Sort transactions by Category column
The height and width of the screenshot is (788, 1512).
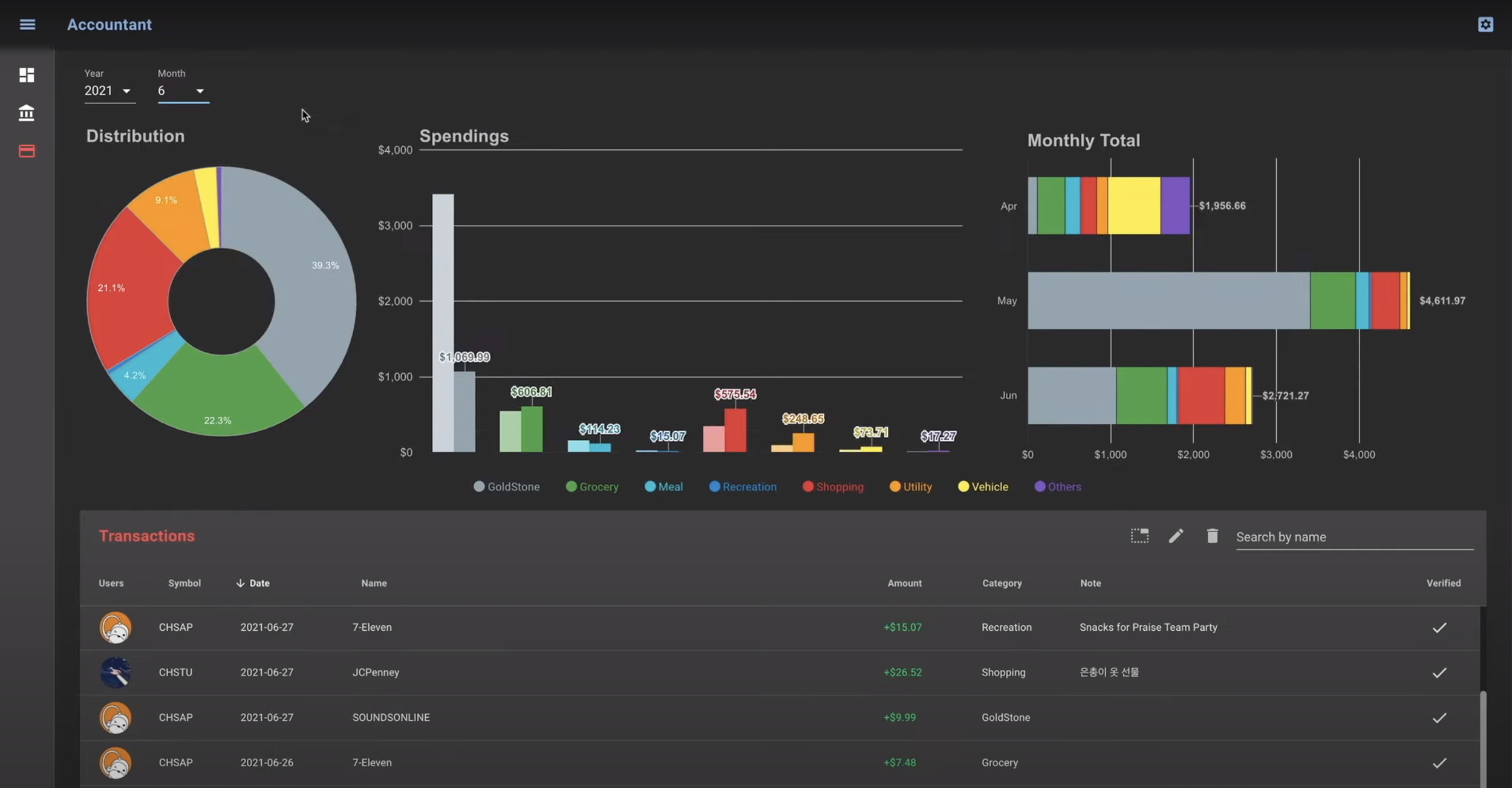coord(1002,583)
